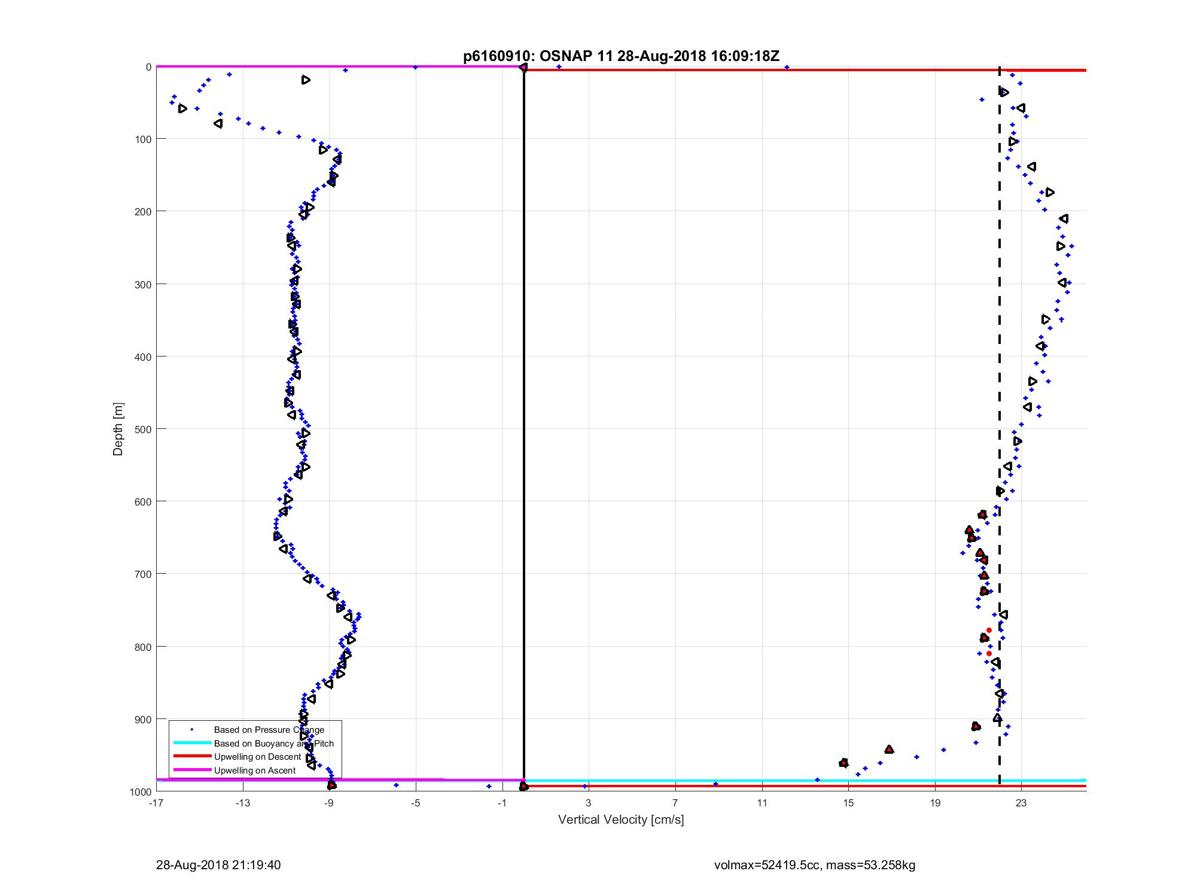This screenshot has width=1200, height=889.
Task: Select the Vertical Velocity [cm/s] axis label
Action: [x=620, y=820]
